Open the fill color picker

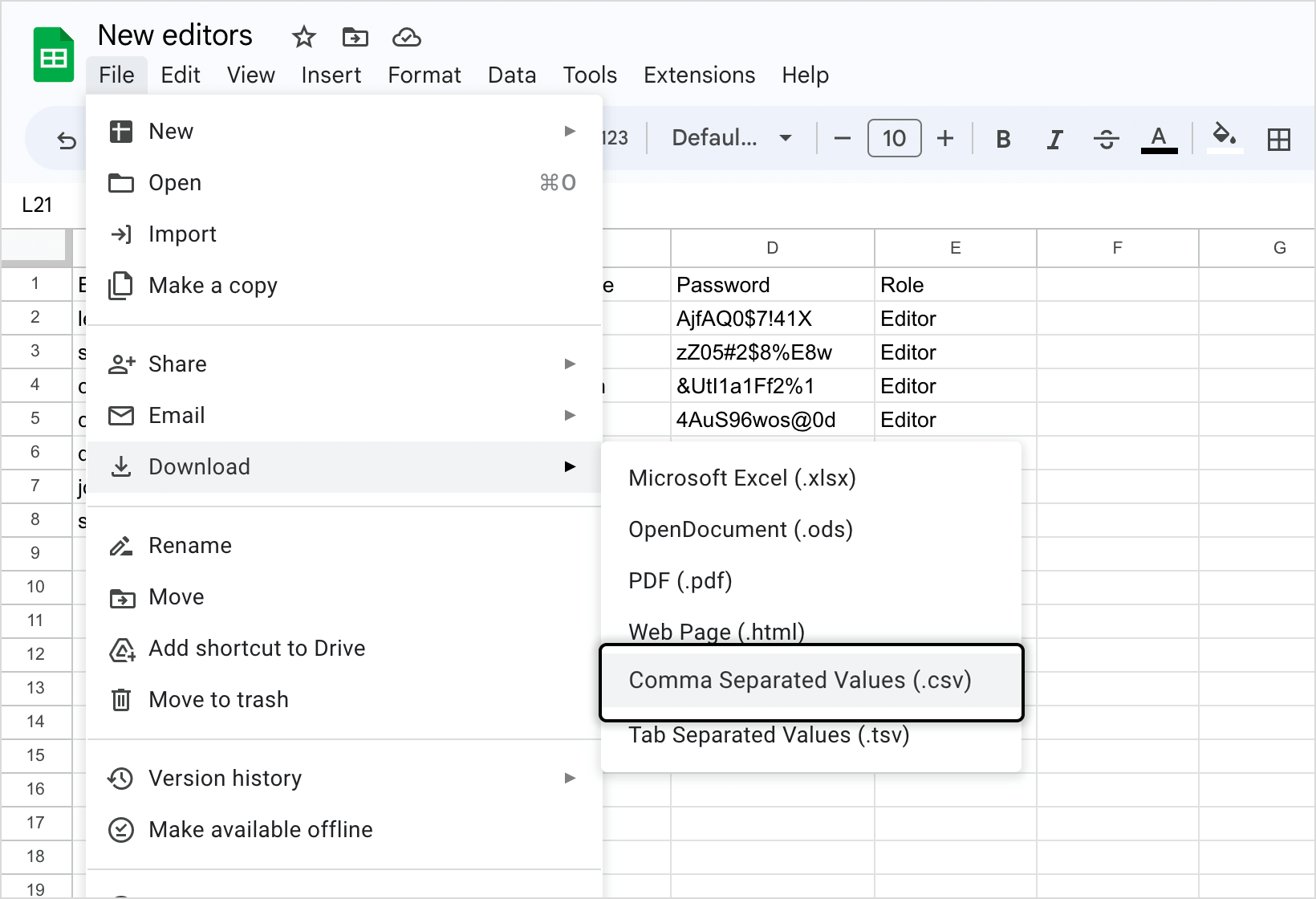1225,138
